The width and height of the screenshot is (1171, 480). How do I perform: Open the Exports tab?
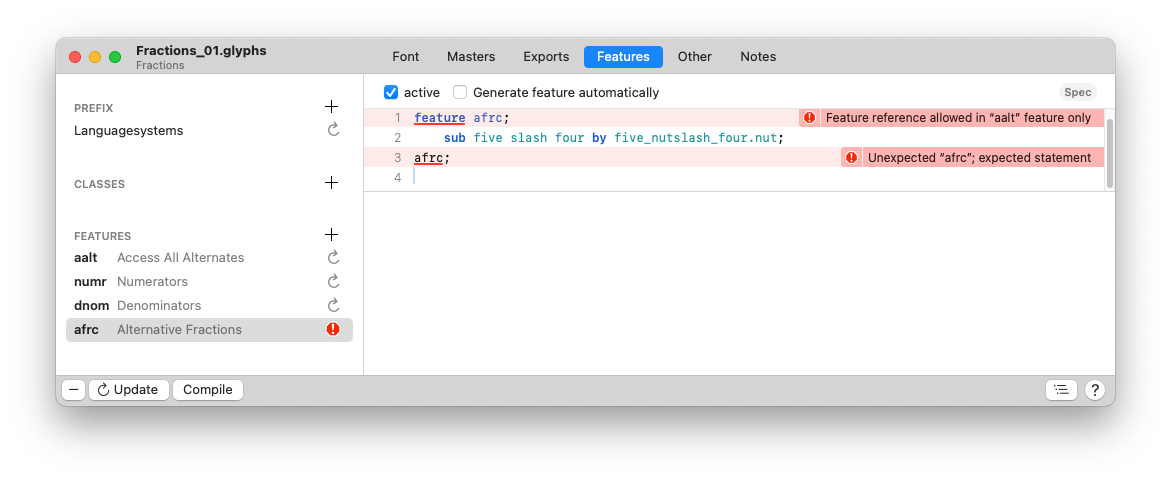click(x=546, y=57)
